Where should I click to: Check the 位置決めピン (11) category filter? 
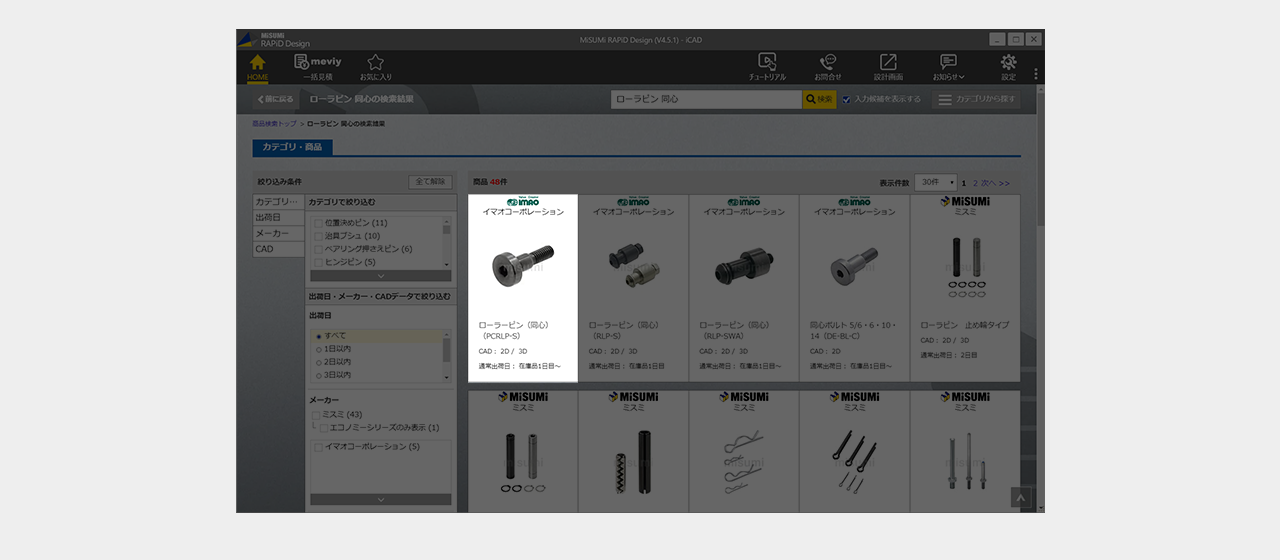[x=318, y=223]
